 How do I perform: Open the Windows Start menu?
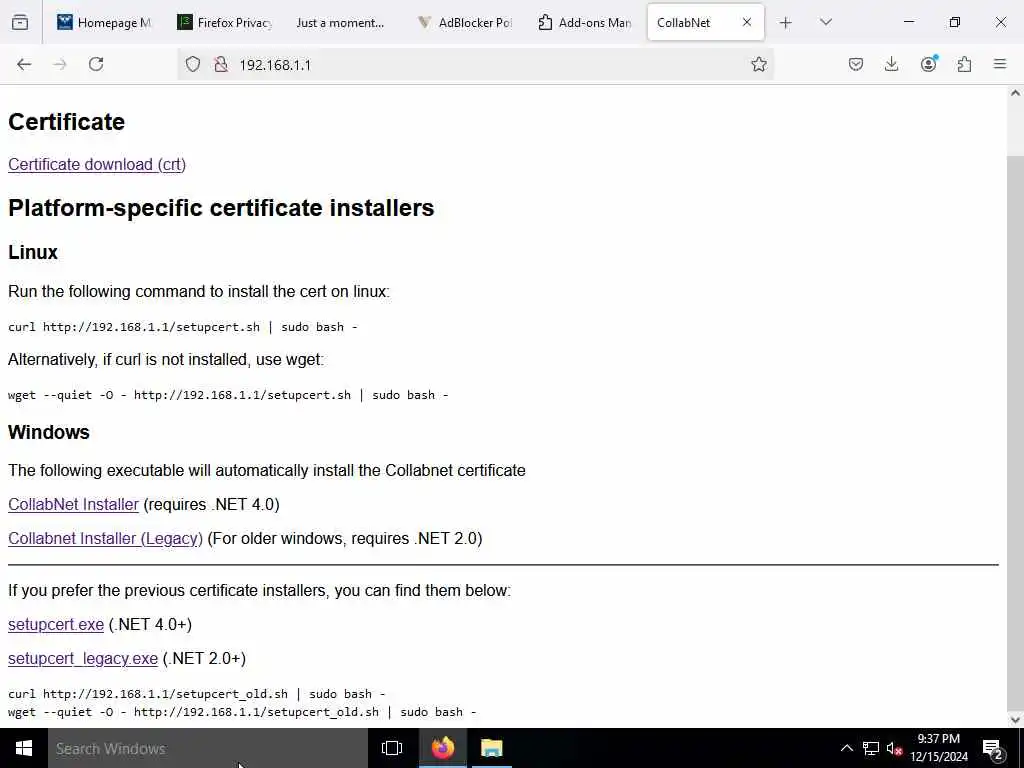tap(24, 748)
